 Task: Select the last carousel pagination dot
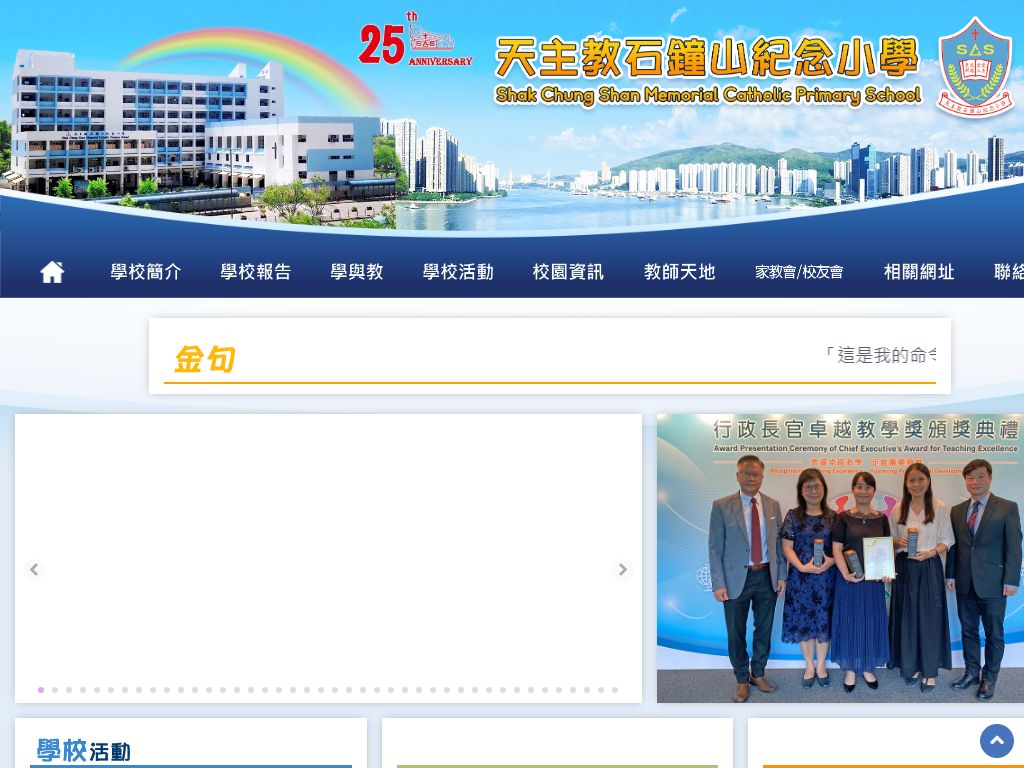615,690
